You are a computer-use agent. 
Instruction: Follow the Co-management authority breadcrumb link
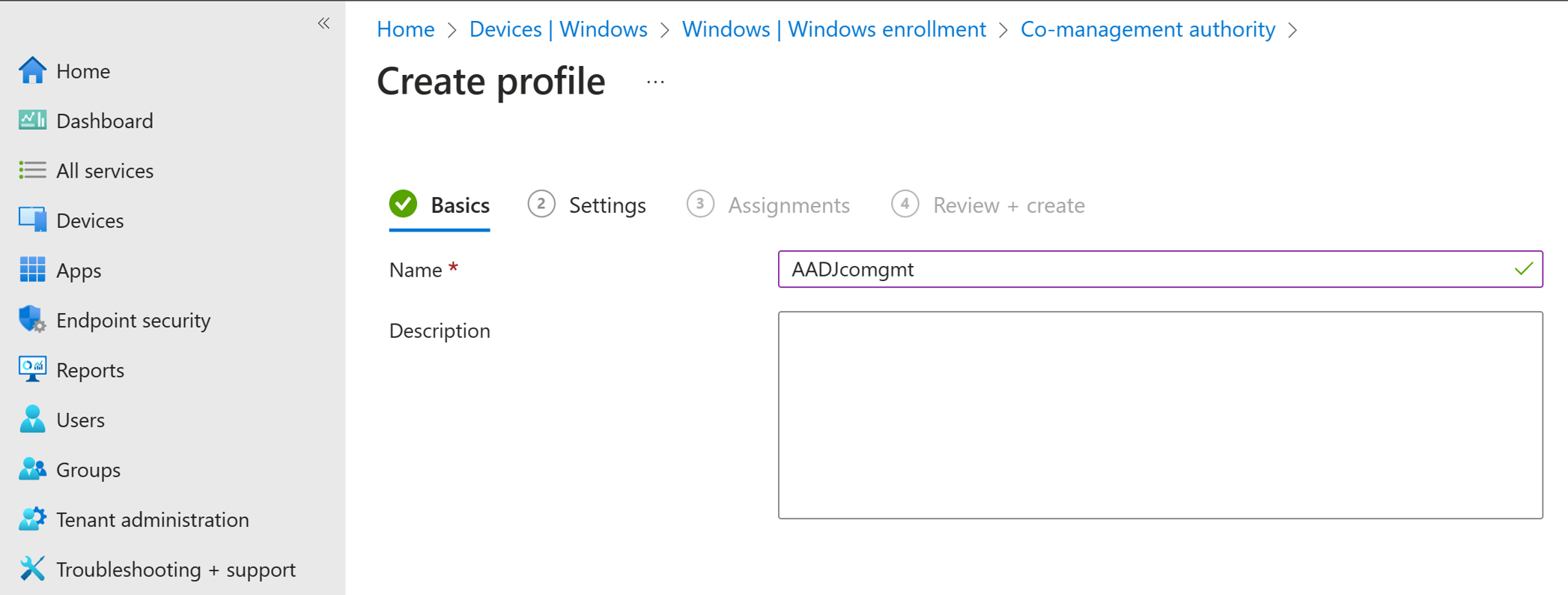point(1147,29)
